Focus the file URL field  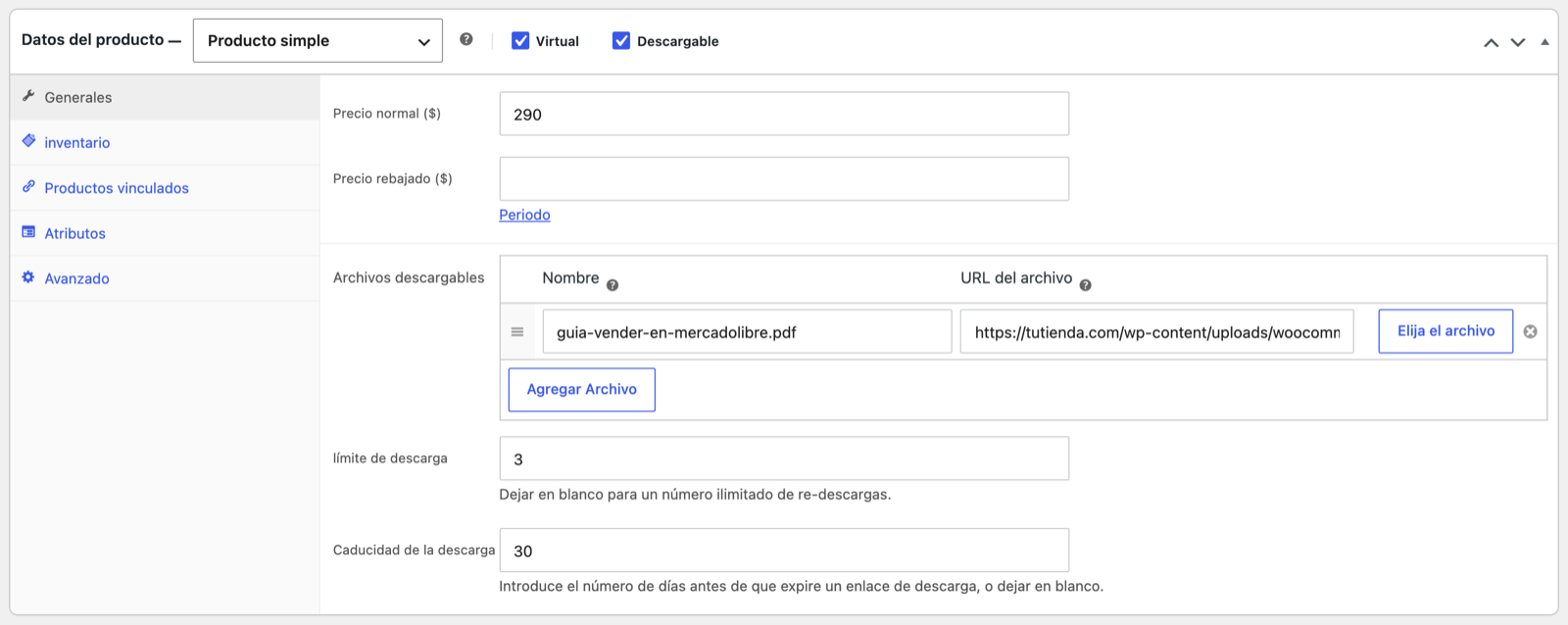pyautogui.click(x=1157, y=331)
